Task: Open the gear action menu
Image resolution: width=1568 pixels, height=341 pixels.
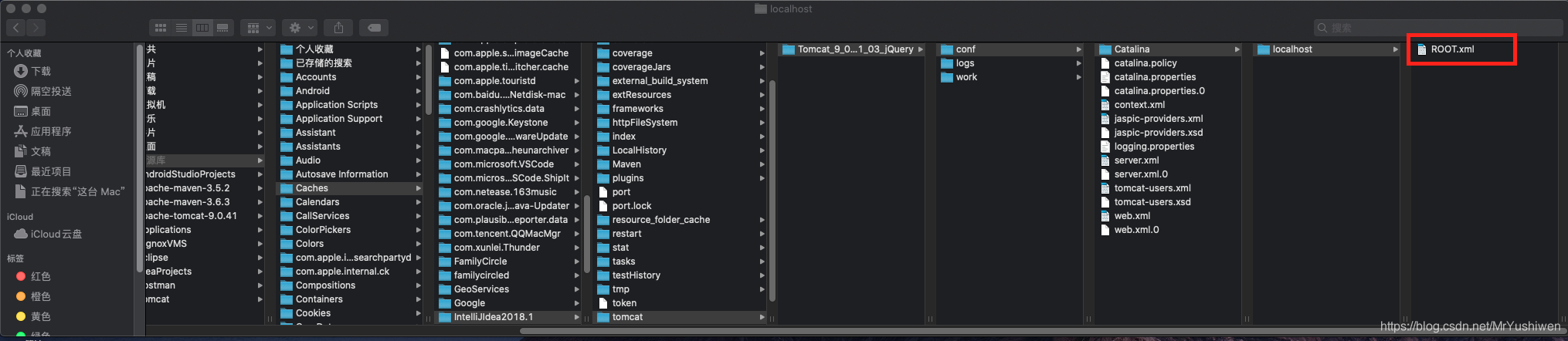Action: pyautogui.click(x=300, y=28)
